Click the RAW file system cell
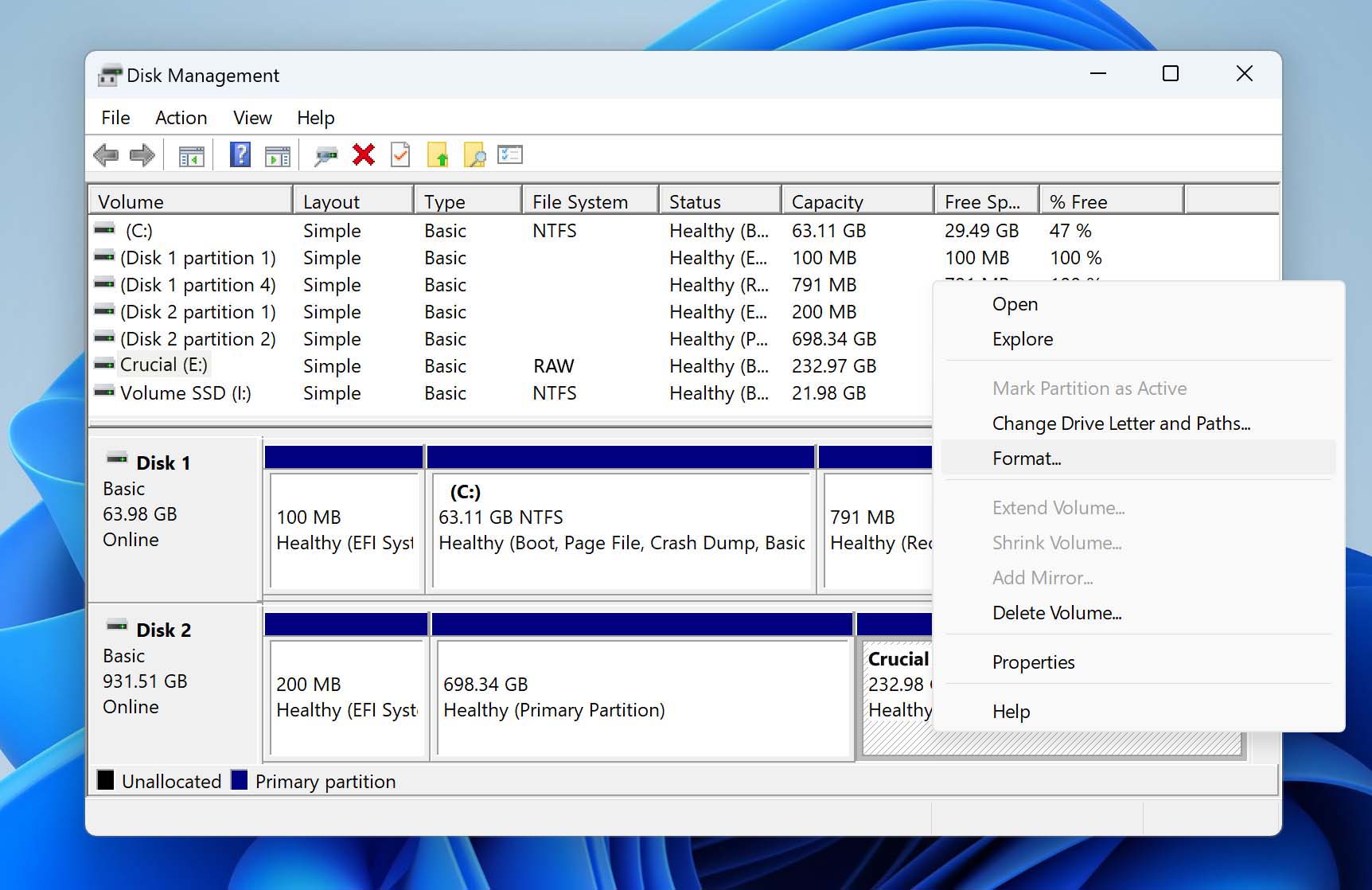The image size is (1372, 890). 553,366
